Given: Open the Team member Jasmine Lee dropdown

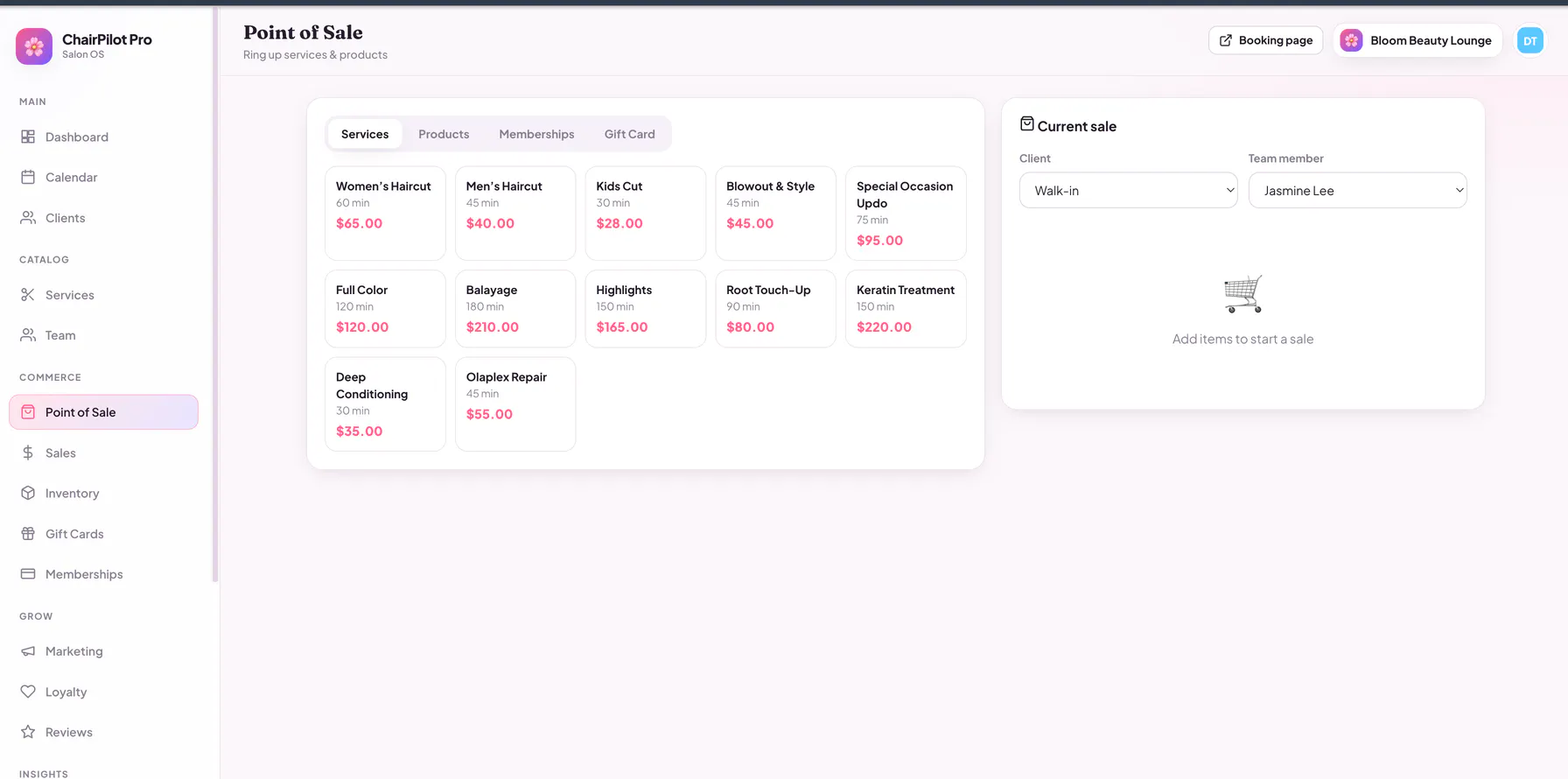Looking at the screenshot, I should tap(1357, 190).
